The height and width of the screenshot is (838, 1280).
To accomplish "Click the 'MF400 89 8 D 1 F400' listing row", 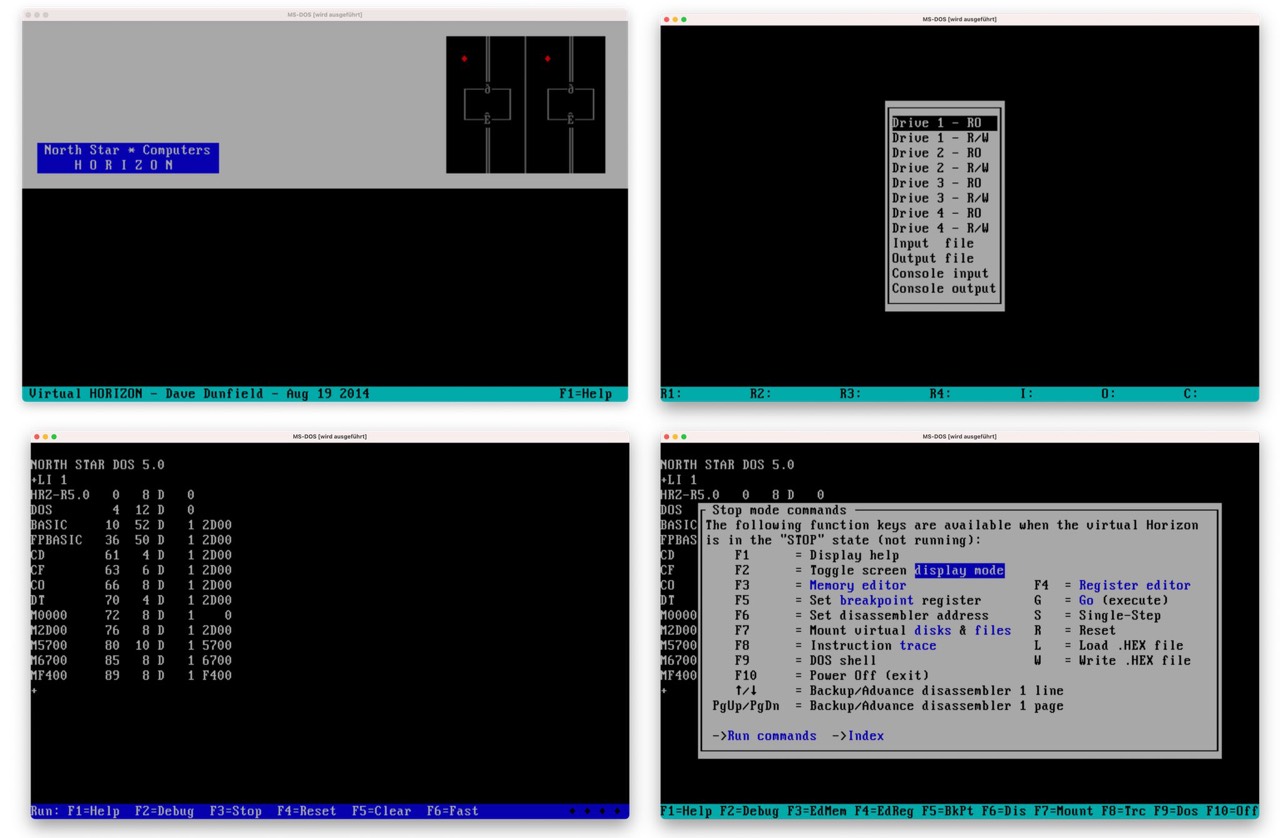I will (x=132, y=675).
